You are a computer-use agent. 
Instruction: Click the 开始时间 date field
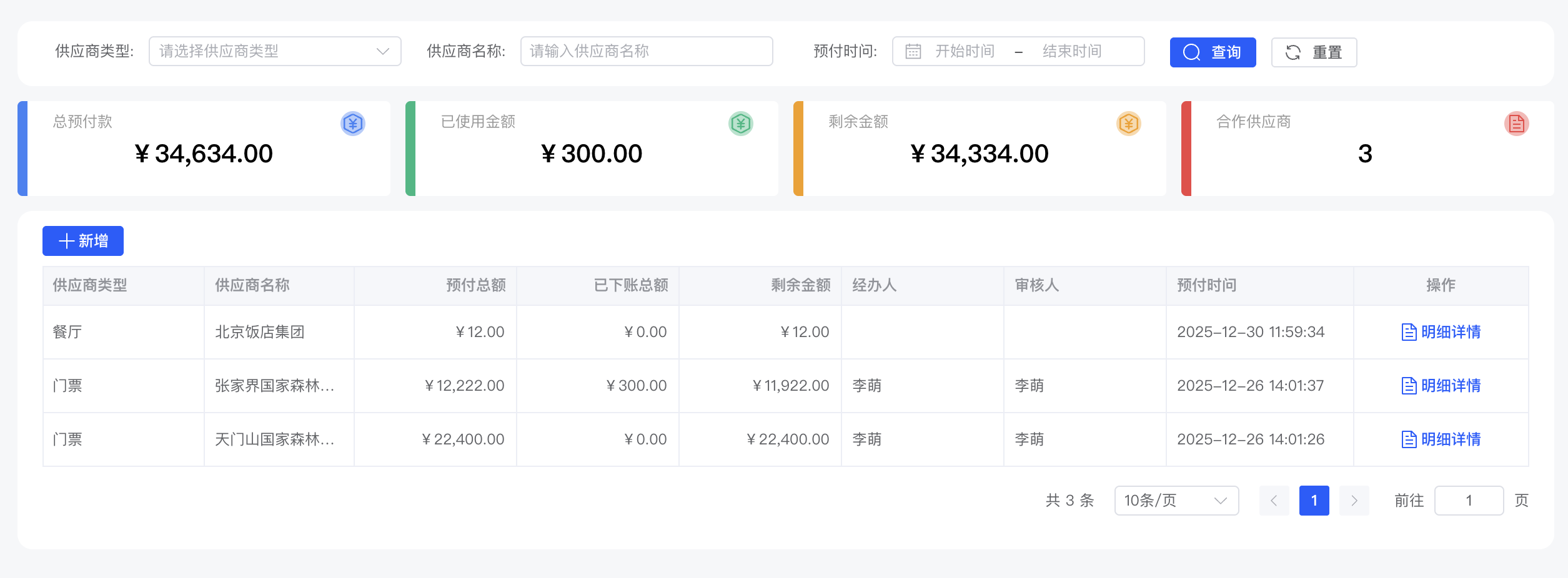[x=965, y=51]
